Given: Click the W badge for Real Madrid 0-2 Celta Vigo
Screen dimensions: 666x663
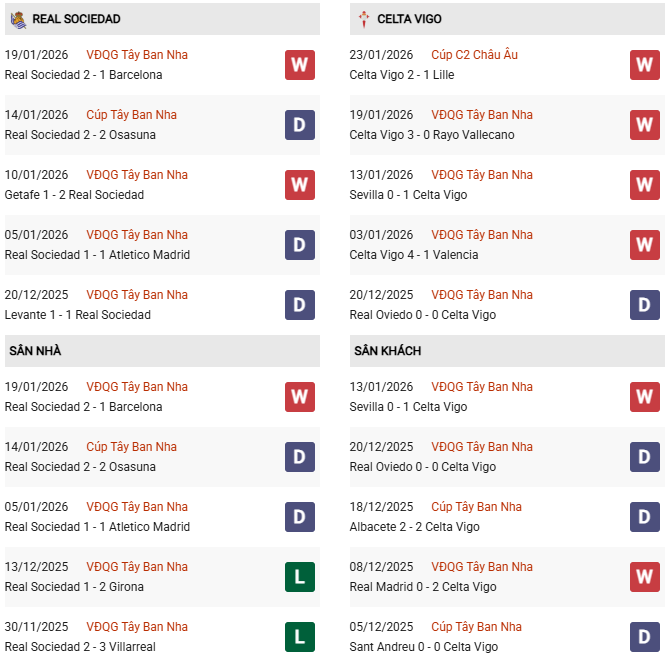Looking at the screenshot, I should click(645, 577).
